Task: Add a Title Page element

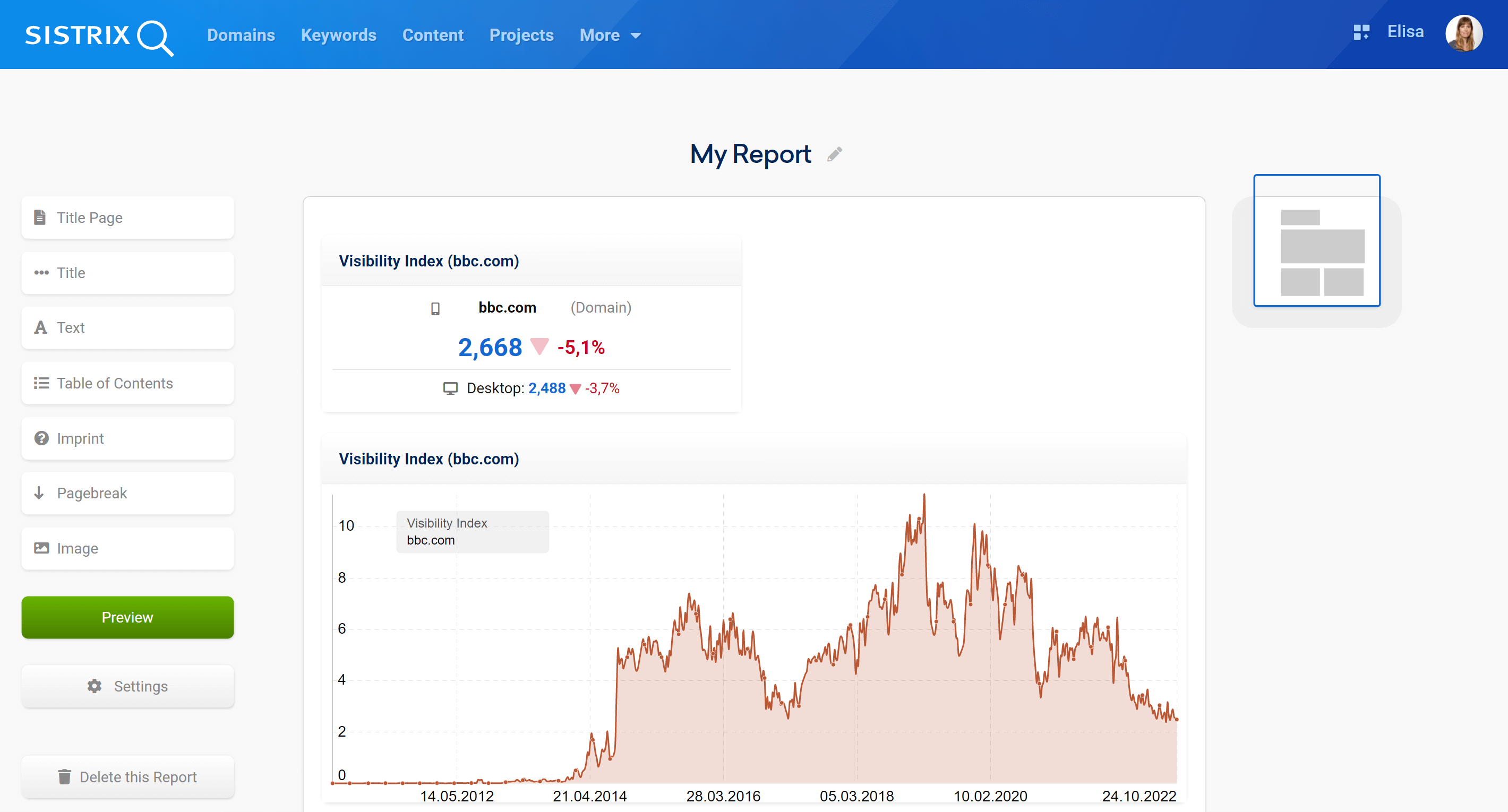Action: click(127, 218)
